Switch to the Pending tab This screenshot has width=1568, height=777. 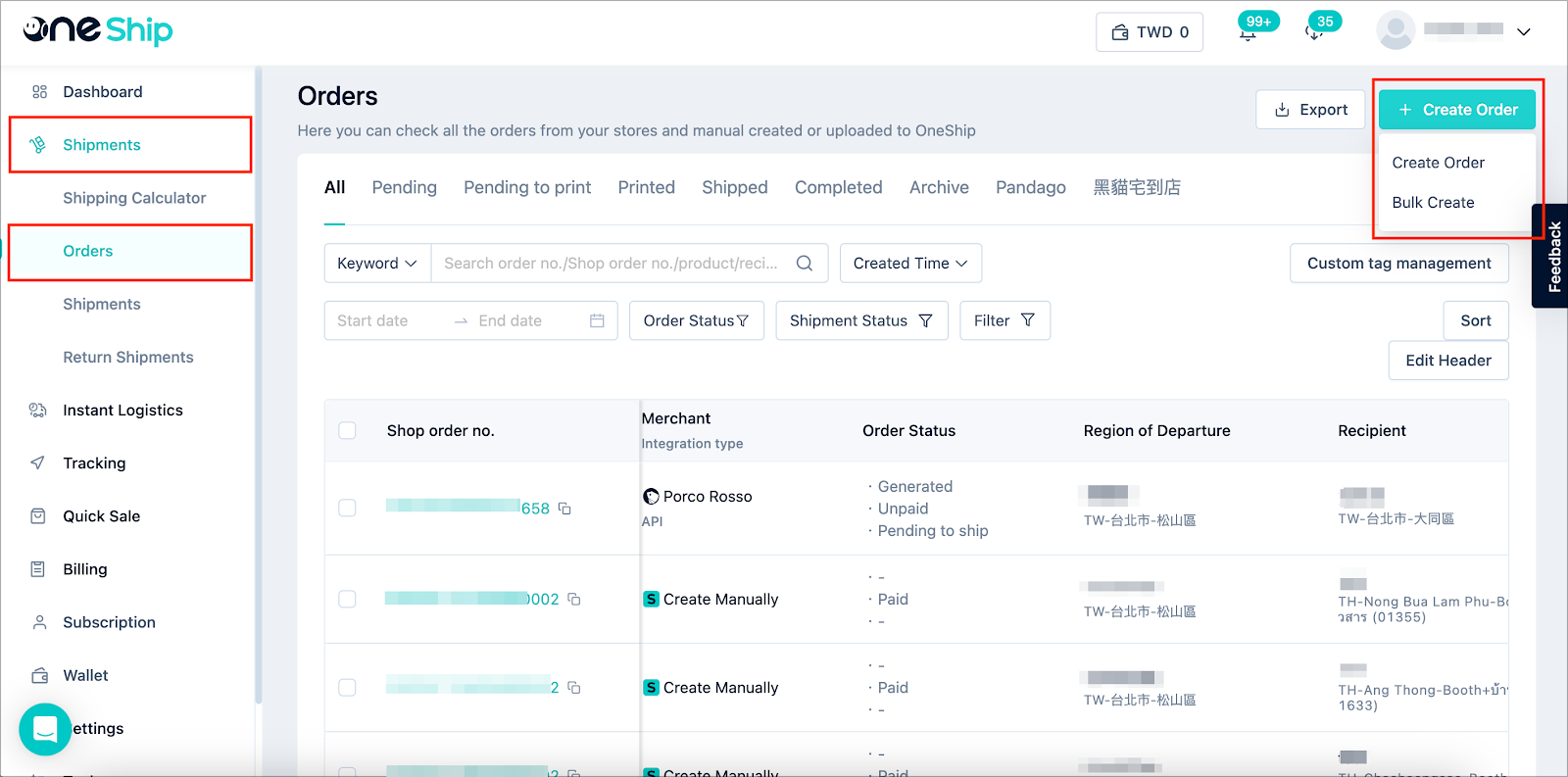[x=404, y=187]
